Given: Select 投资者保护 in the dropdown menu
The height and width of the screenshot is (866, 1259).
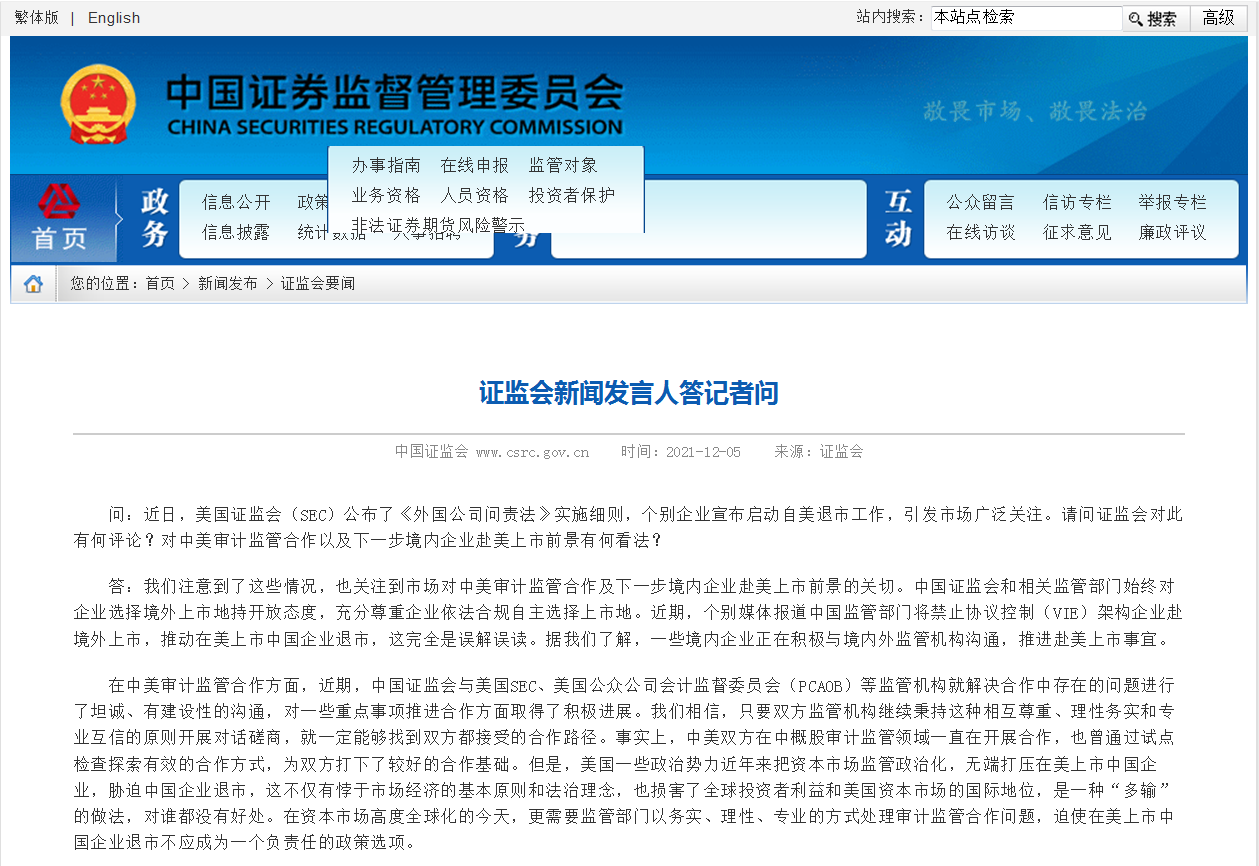Looking at the screenshot, I should [572, 195].
